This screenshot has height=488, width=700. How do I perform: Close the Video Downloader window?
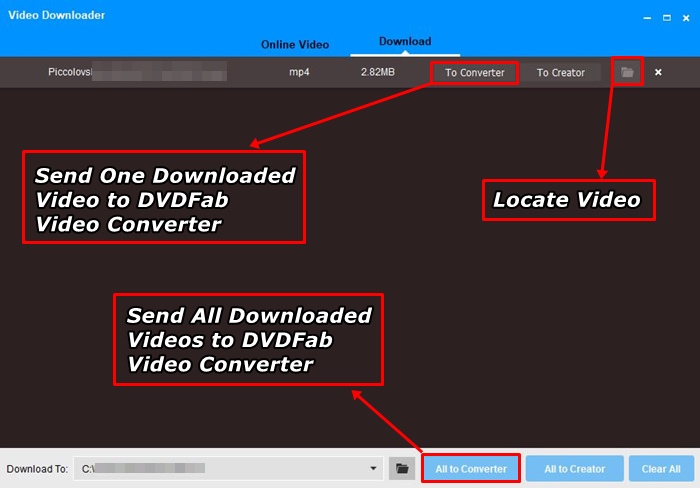(x=682, y=16)
